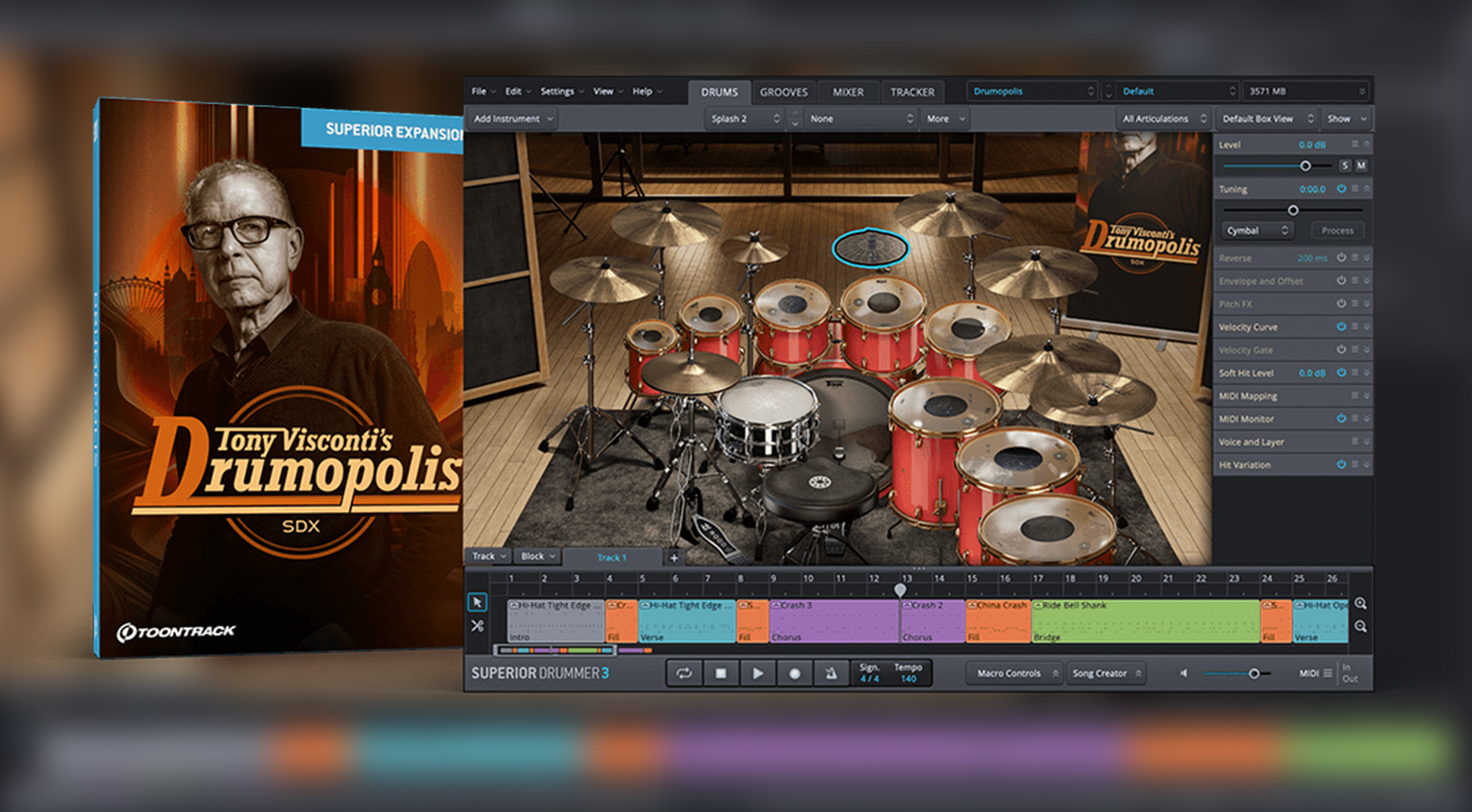Click the master volume speaker icon

pos(1183,673)
